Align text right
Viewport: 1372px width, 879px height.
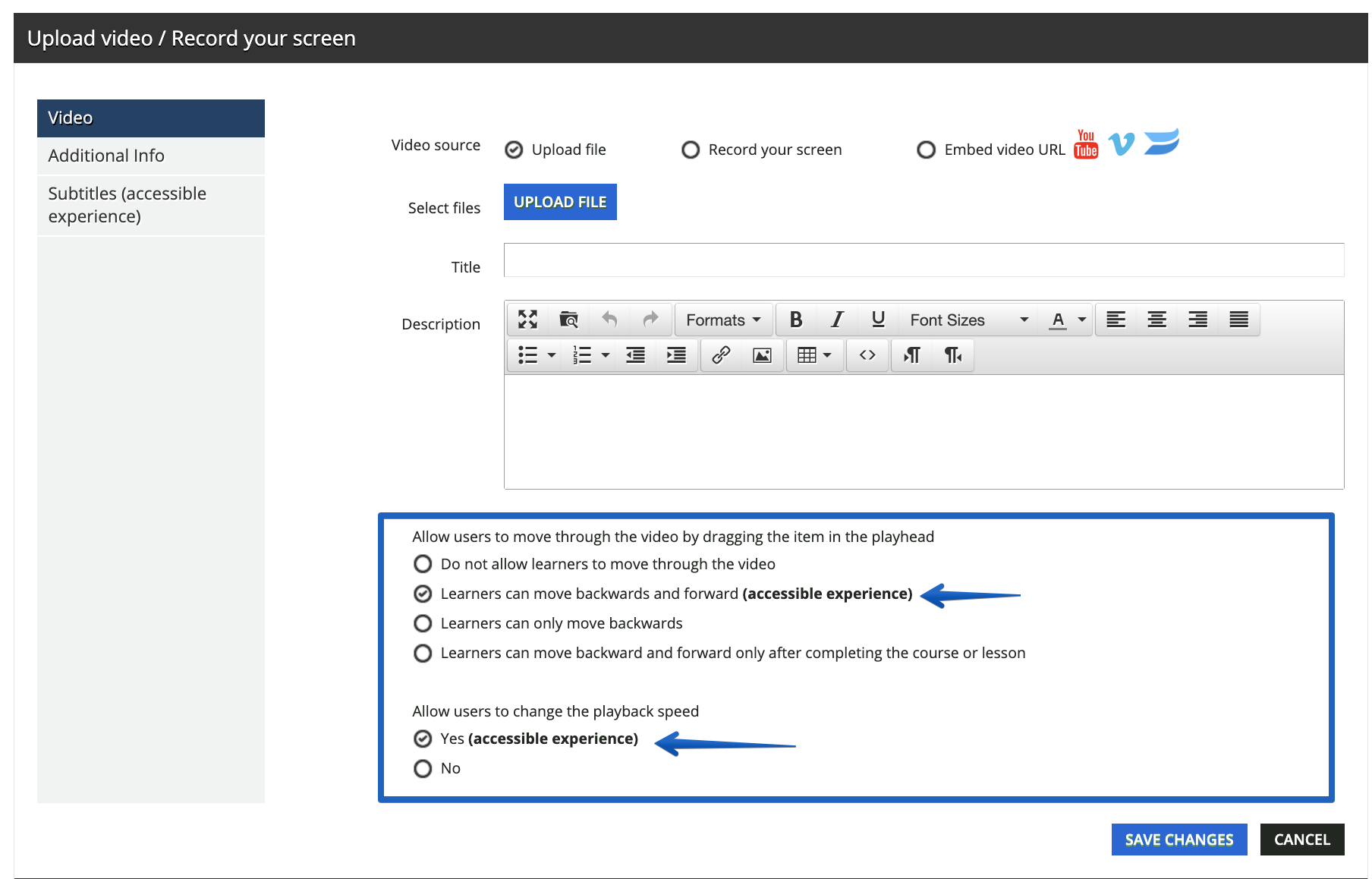1197,320
